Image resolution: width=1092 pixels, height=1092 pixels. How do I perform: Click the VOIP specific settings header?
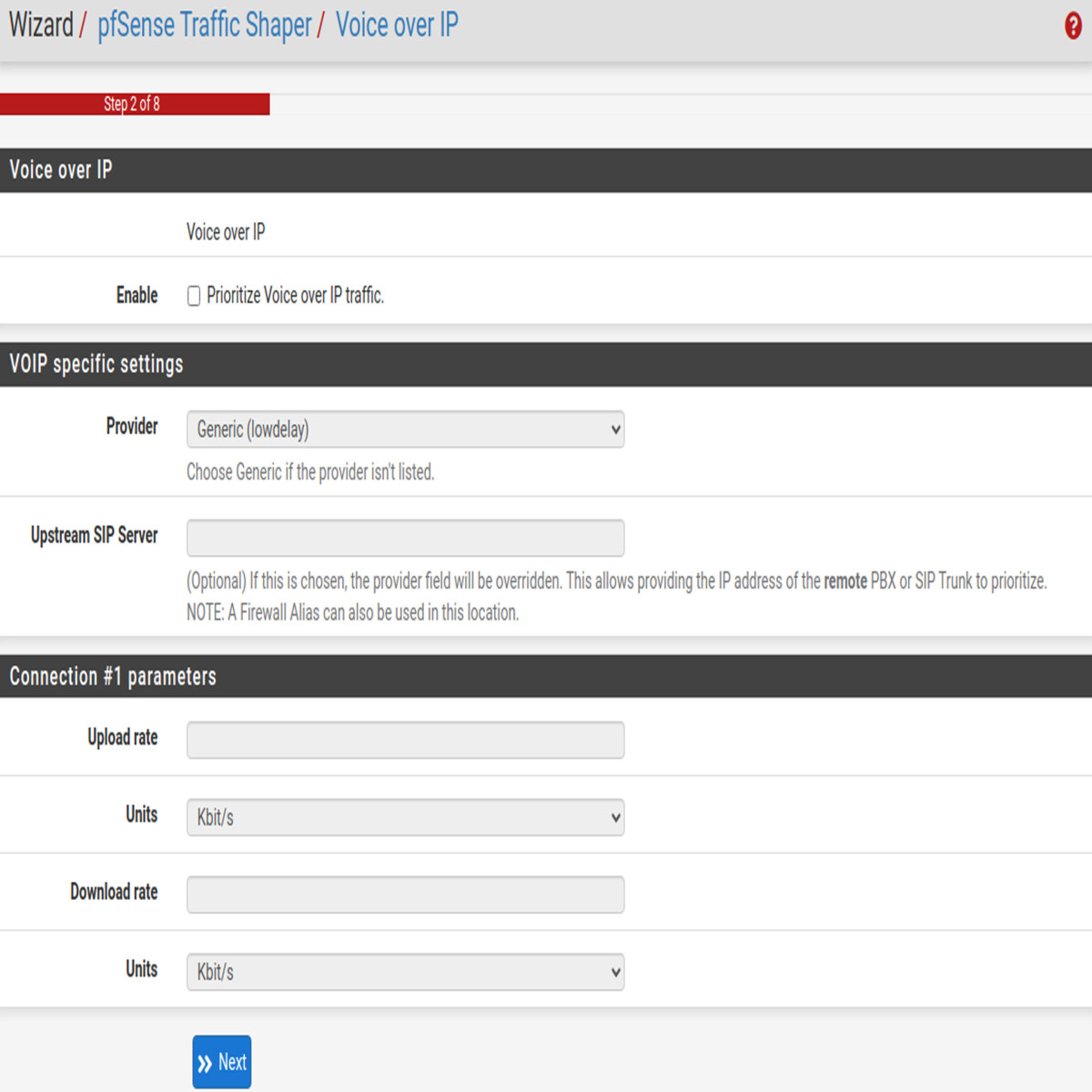[546, 364]
